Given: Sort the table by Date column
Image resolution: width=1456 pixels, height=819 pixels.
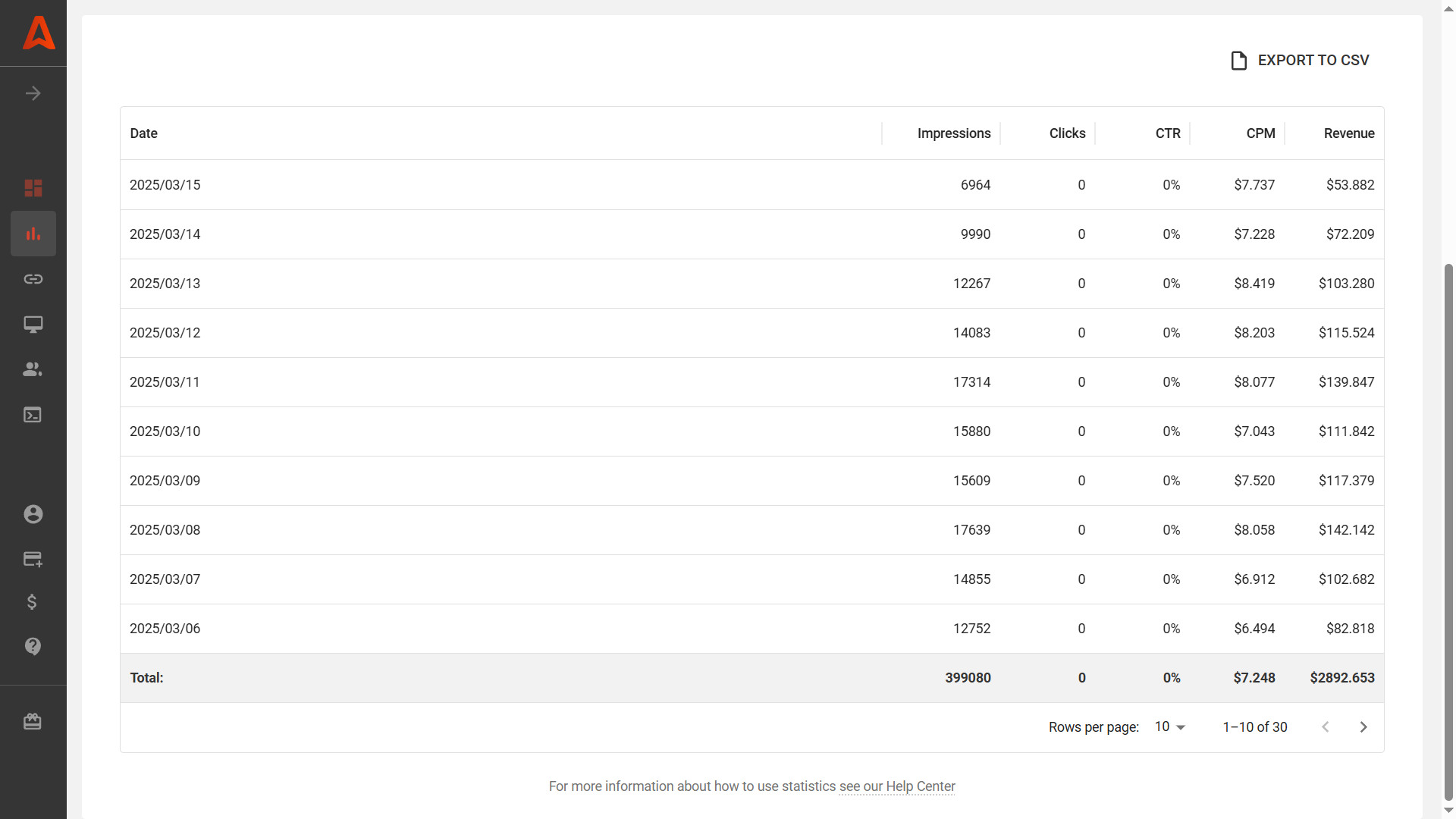Looking at the screenshot, I should click(x=143, y=133).
